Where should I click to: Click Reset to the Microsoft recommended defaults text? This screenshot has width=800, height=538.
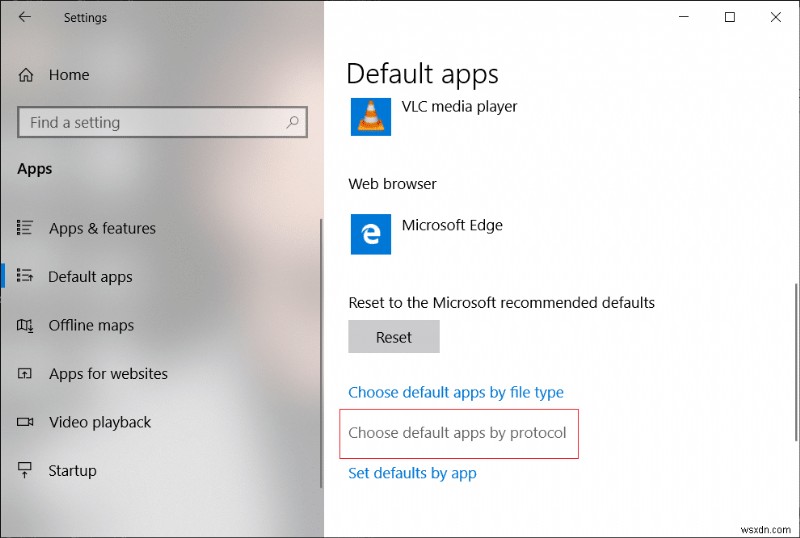click(502, 303)
